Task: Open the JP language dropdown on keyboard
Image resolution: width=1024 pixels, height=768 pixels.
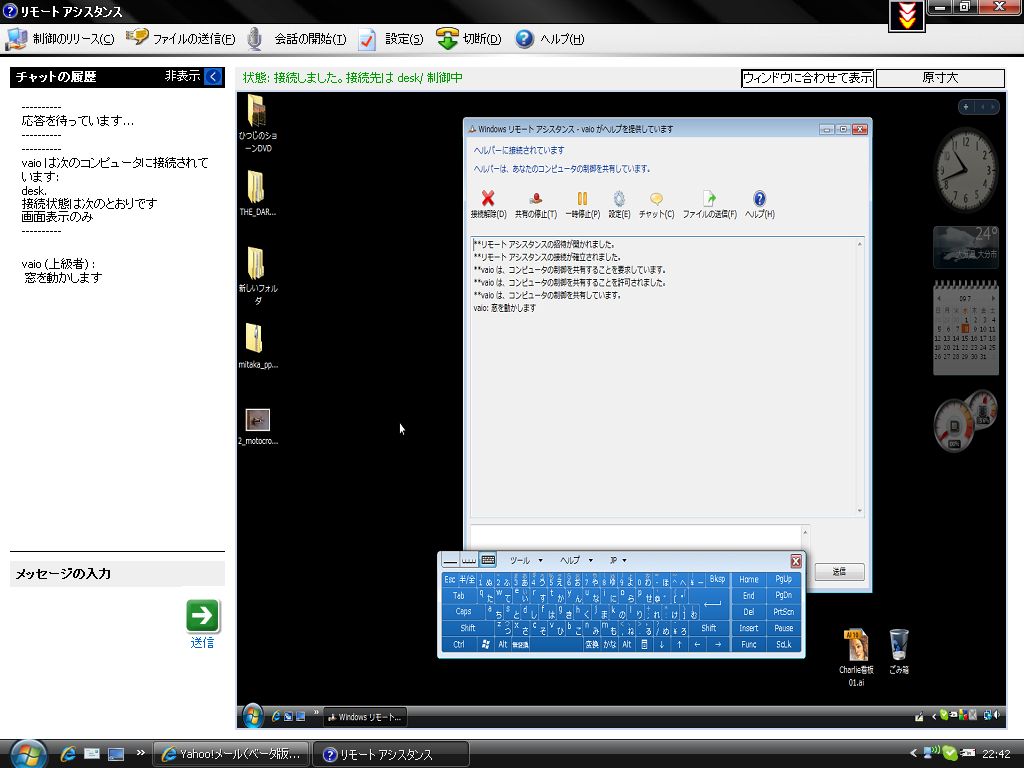Action: pyautogui.click(x=618, y=560)
